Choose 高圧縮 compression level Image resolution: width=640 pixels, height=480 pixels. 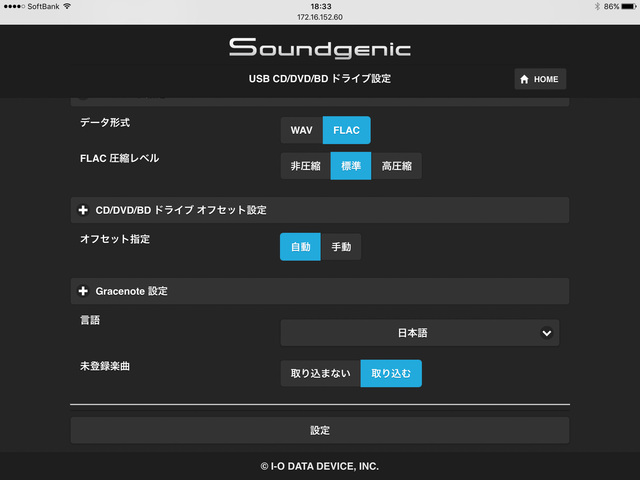[x=397, y=166]
